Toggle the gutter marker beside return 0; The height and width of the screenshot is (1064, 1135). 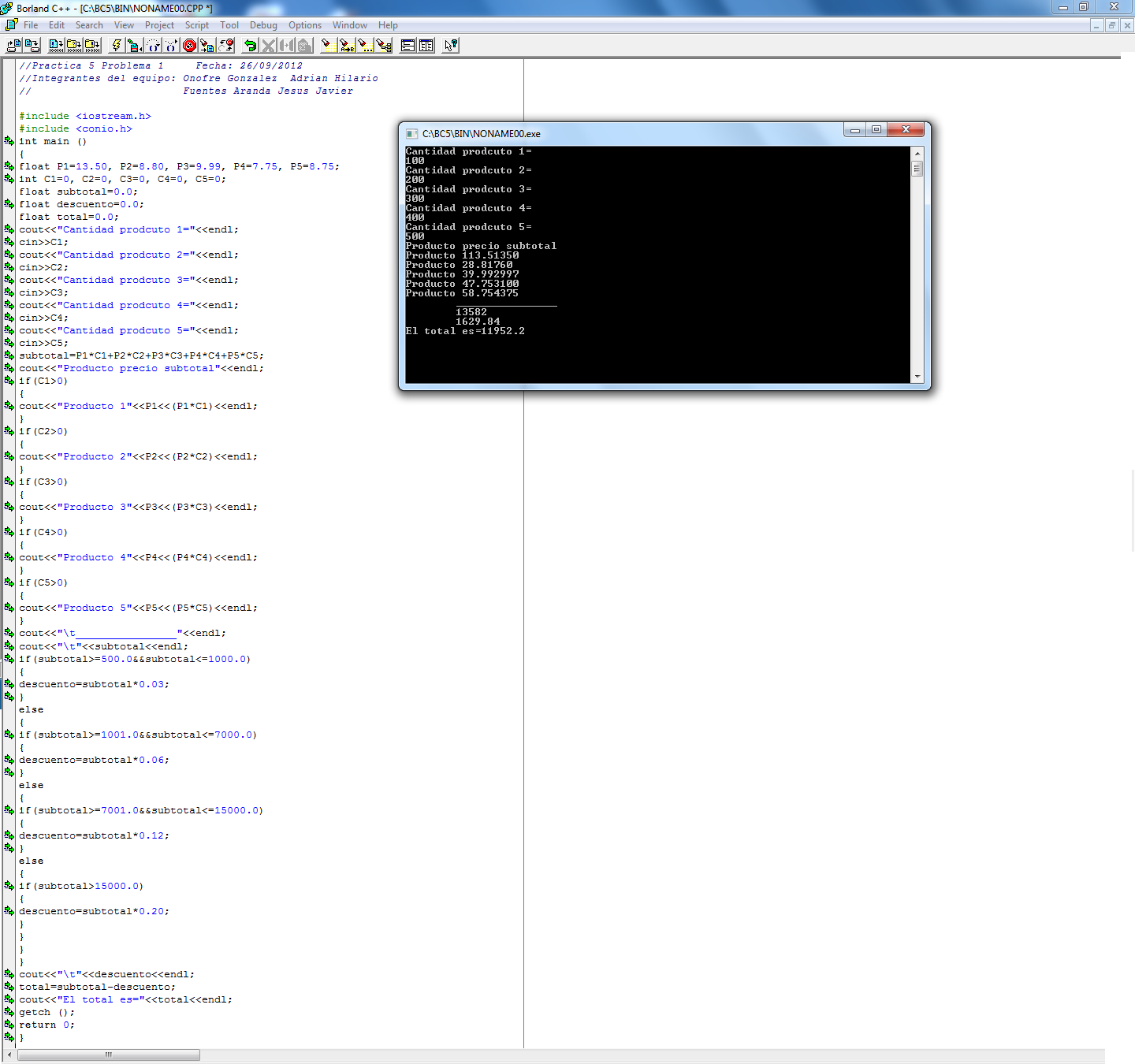point(9,1025)
